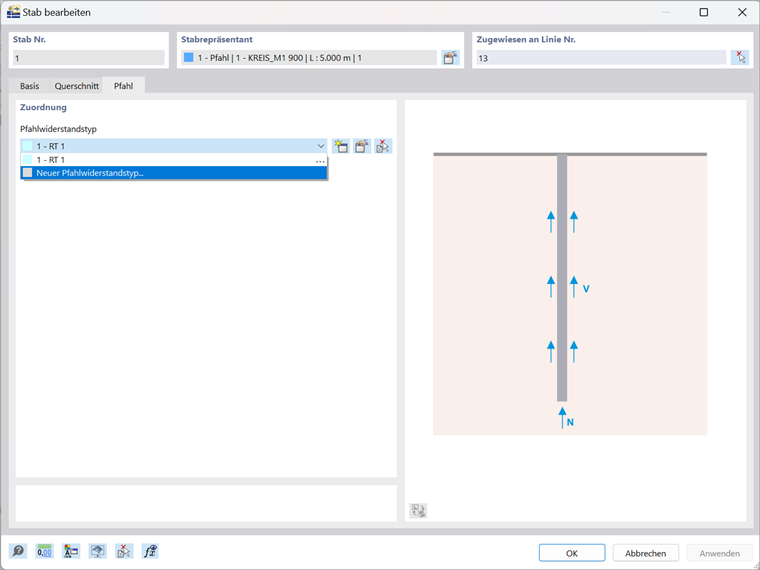Choose '1 - RT 1' in dropdown list
The height and width of the screenshot is (570, 760).
pos(174,160)
